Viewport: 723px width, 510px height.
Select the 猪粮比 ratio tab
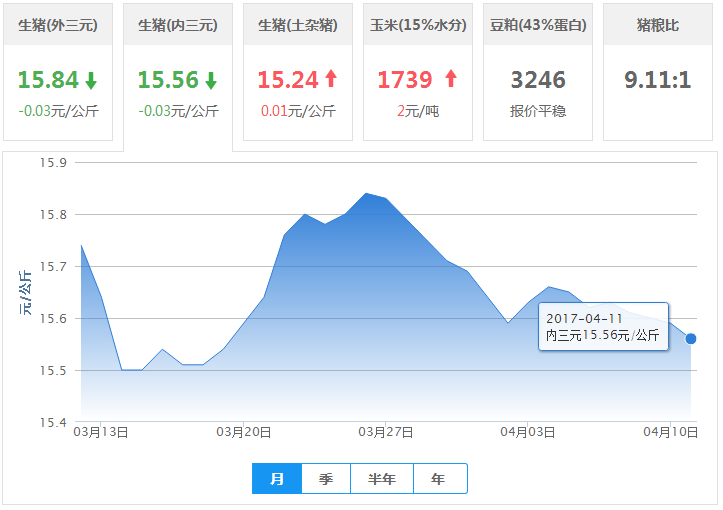point(658,71)
